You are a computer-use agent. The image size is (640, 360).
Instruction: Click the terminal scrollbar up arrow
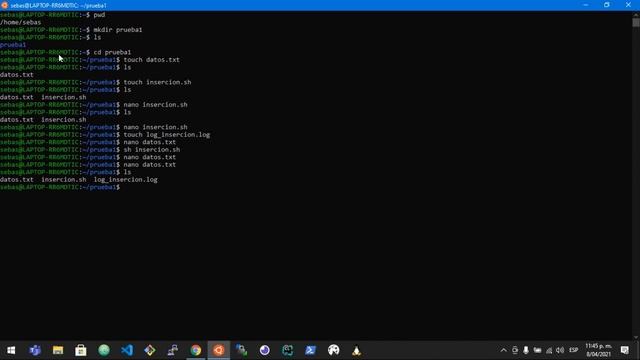click(636, 14)
